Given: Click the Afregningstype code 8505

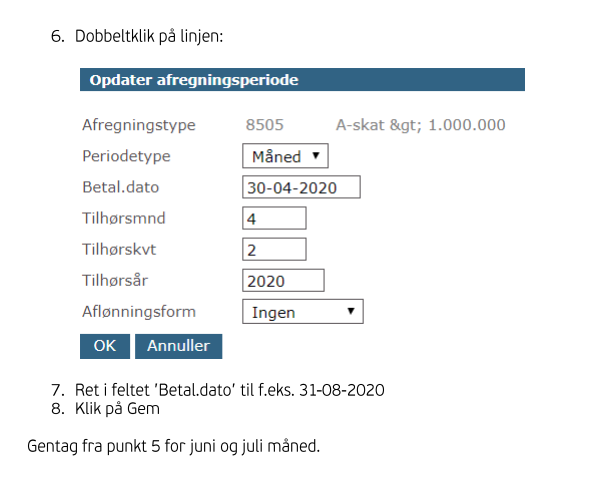Looking at the screenshot, I should click(x=264, y=125).
